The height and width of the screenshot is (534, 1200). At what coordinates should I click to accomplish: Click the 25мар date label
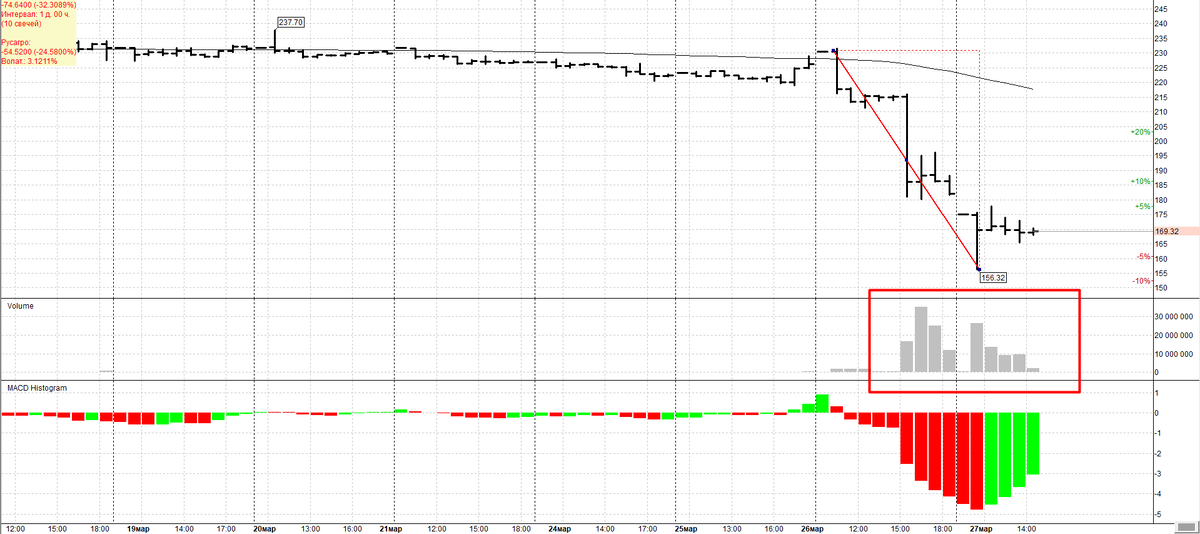[686, 527]
